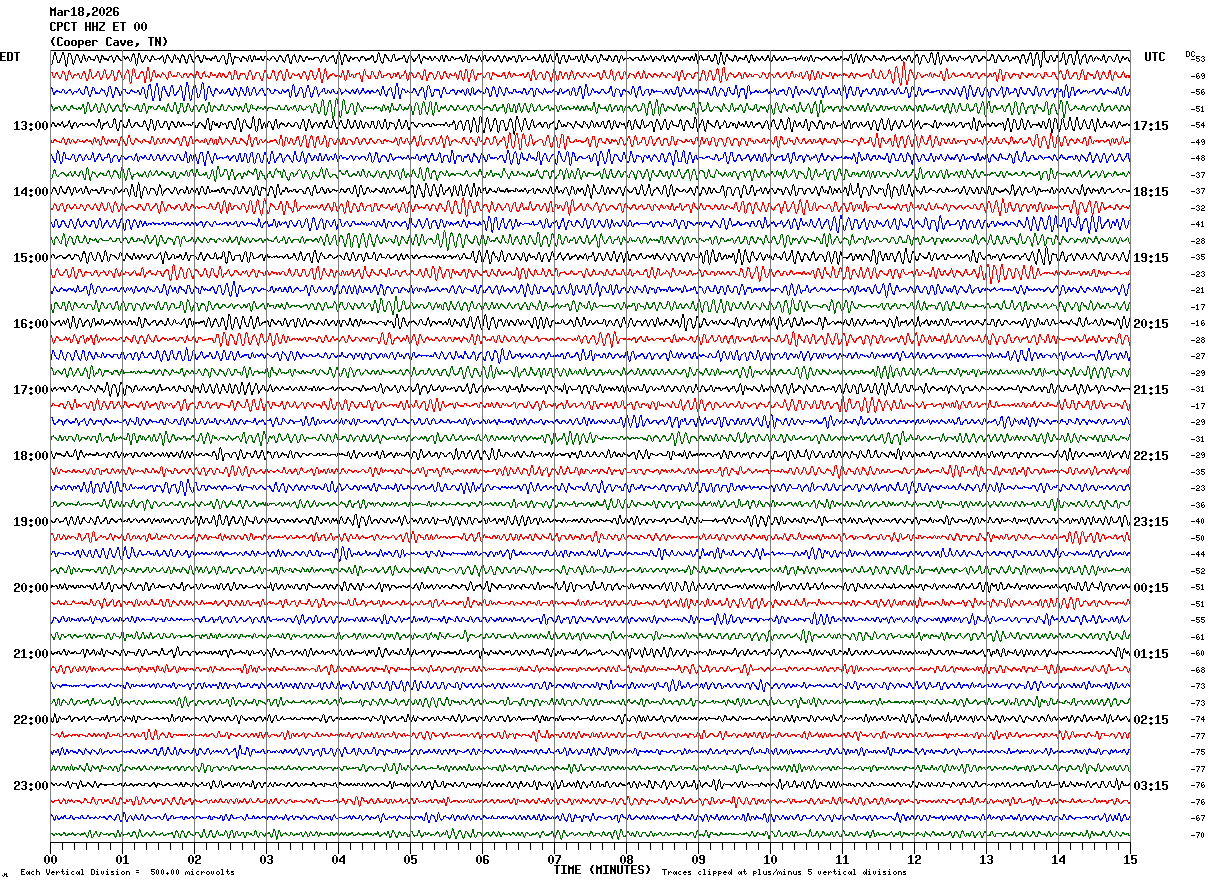The image size is (1210, 886).
Task: Select the 17:00 EDT row label
Action: [30, 390]
